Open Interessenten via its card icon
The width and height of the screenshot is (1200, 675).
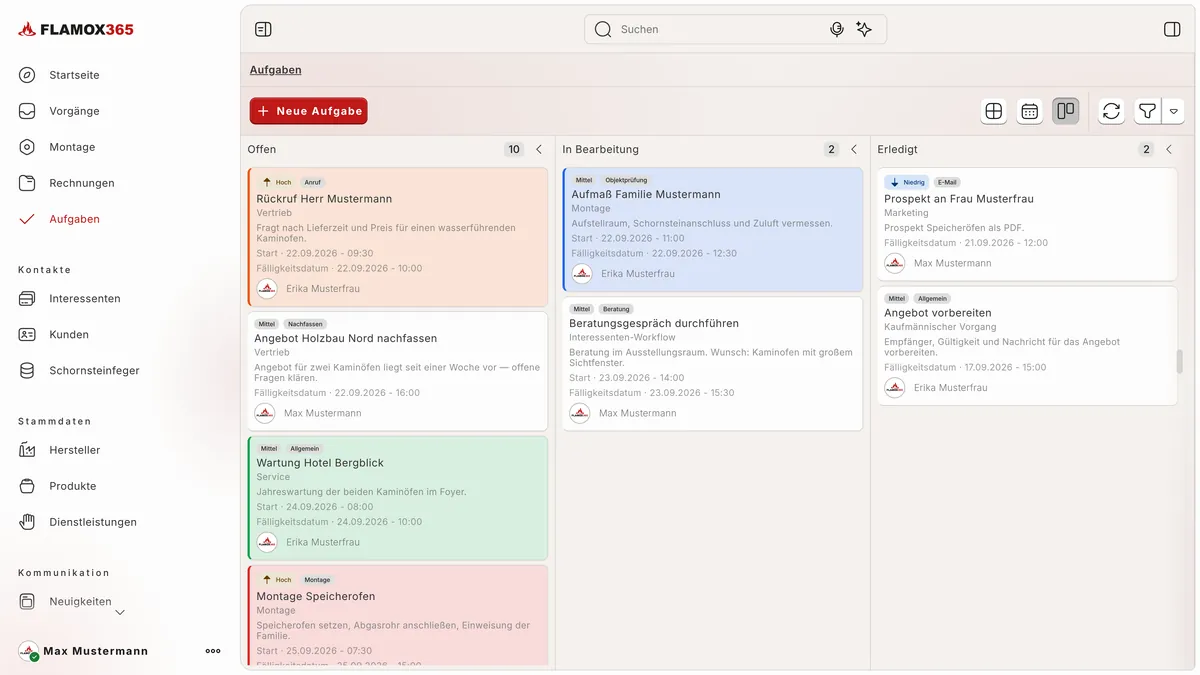[x=27, y=298]
